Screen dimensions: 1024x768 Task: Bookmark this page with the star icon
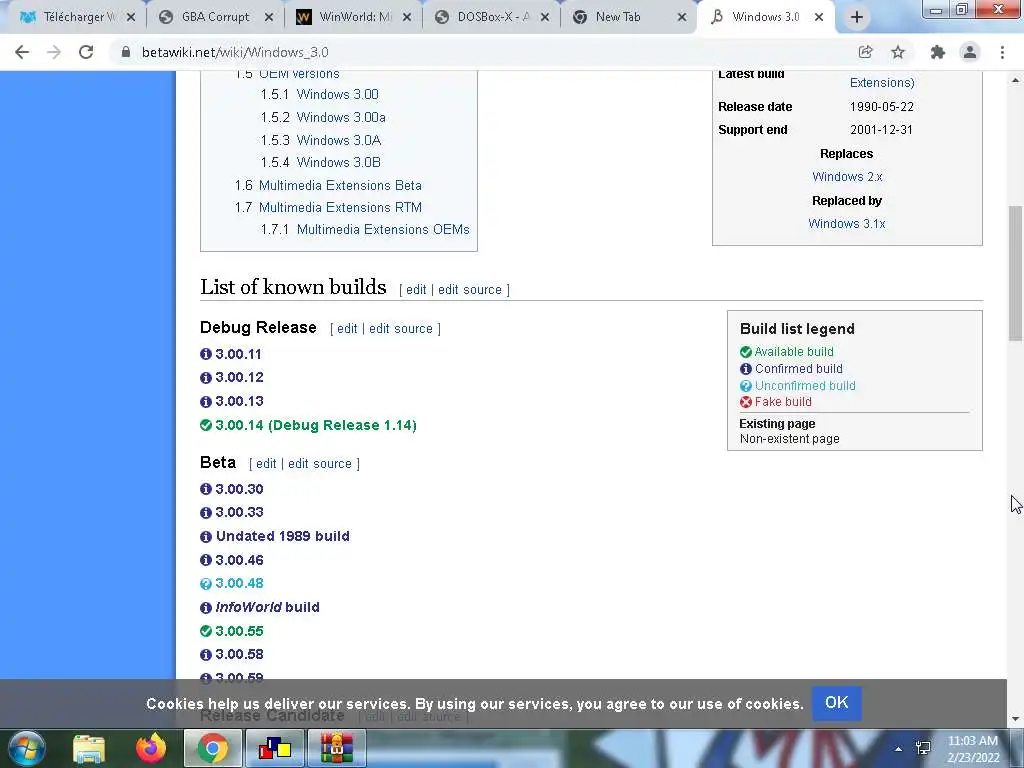tap(898, 52)
